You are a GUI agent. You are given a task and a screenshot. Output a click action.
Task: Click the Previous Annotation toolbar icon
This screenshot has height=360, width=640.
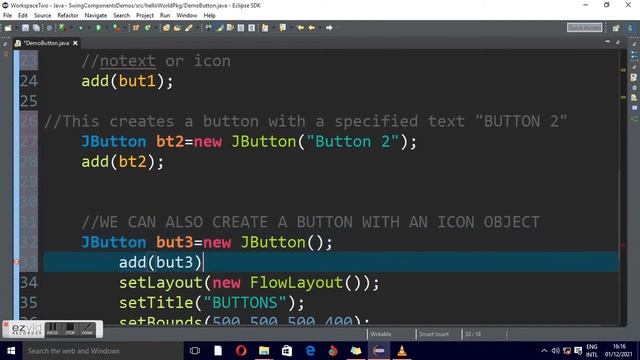point(282,28)
